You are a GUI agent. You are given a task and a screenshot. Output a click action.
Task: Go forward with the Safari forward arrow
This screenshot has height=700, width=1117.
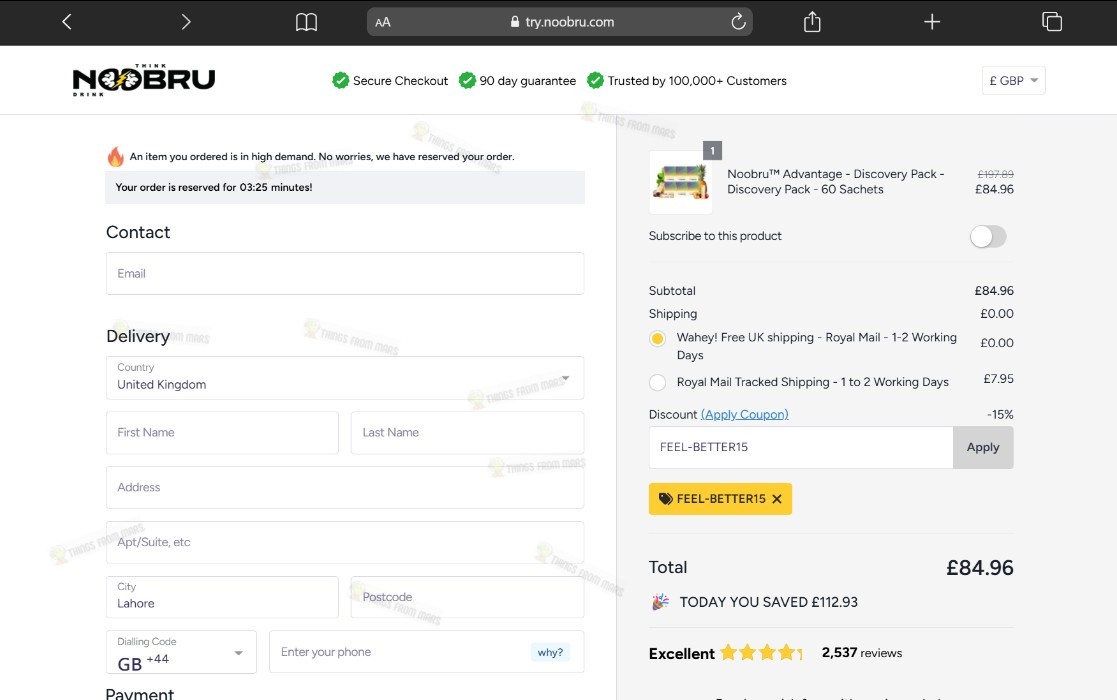pyautogui.click(x=186, y=22)
